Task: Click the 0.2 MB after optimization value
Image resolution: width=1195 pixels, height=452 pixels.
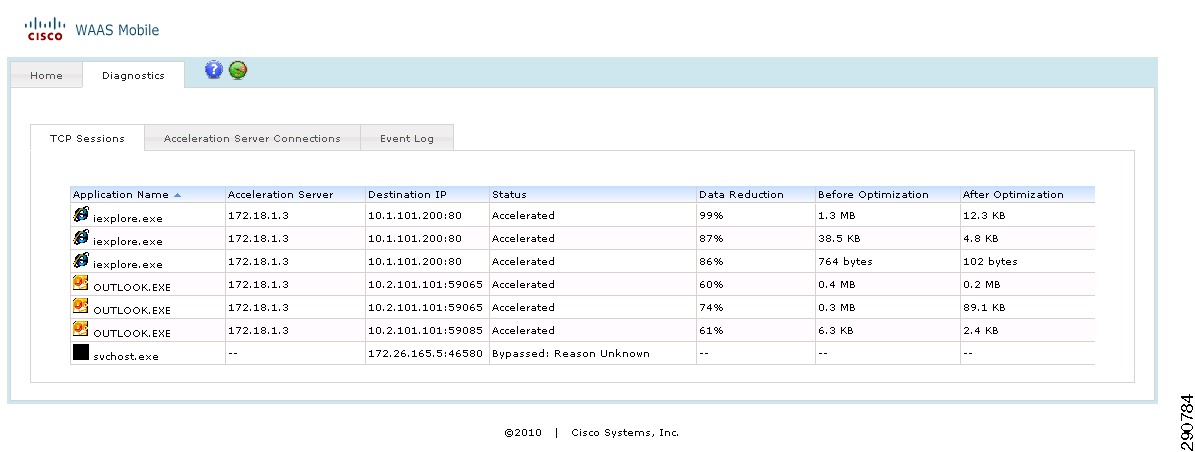Action: [x=981, y=284]
